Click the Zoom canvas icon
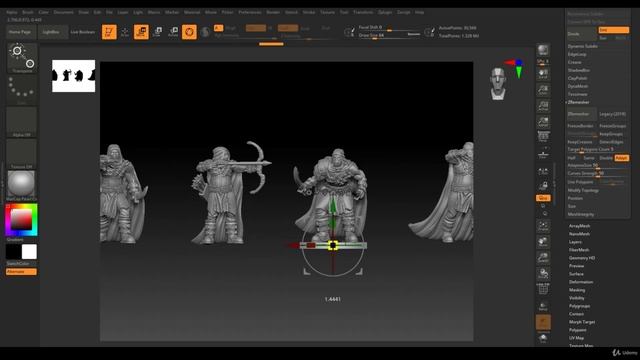The width and height of the screenshot is (640, 360). click(543, 90)
